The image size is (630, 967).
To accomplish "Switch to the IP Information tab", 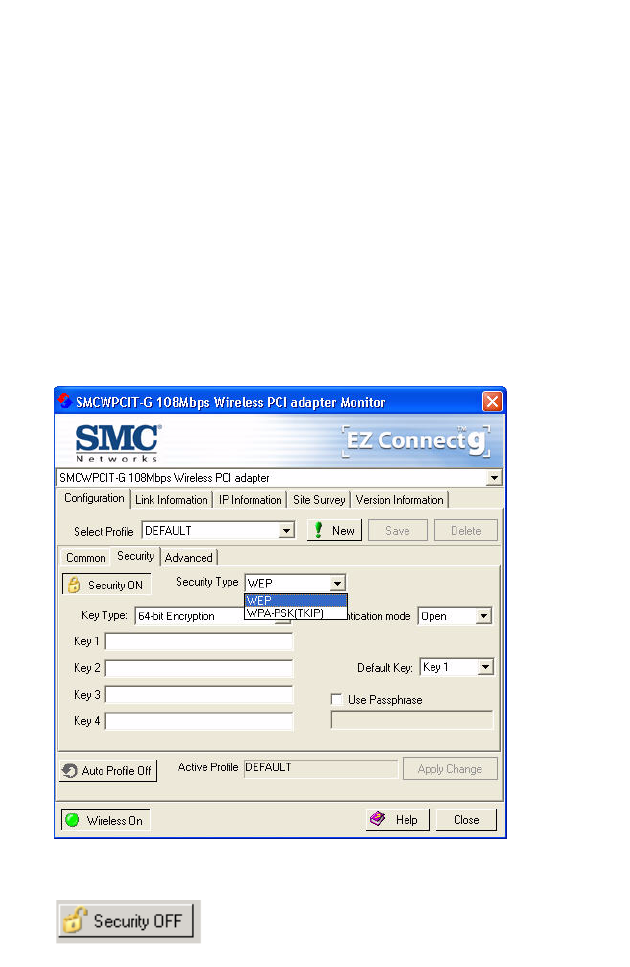I will (250, 500).
